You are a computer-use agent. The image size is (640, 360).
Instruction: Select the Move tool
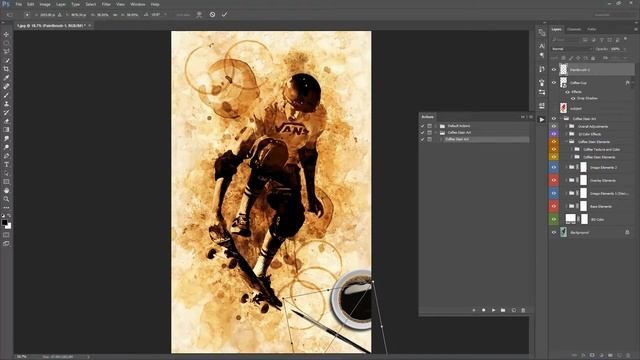(6, 34)
